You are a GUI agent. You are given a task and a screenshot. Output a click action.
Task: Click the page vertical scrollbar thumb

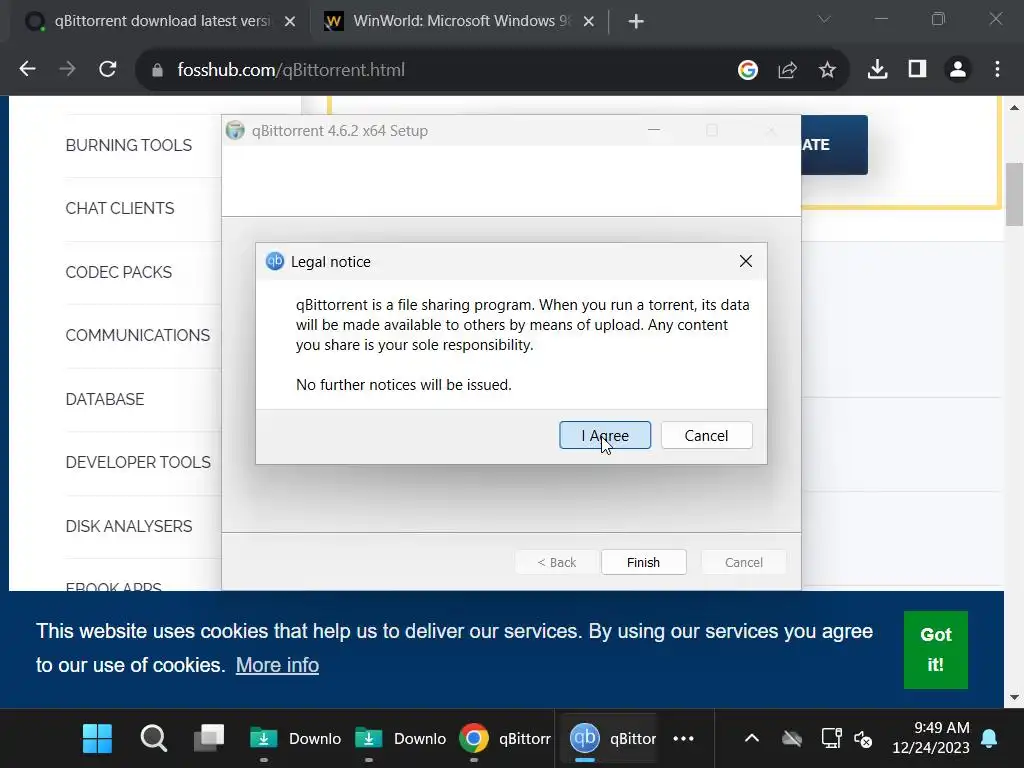[x=1014, y=195]
